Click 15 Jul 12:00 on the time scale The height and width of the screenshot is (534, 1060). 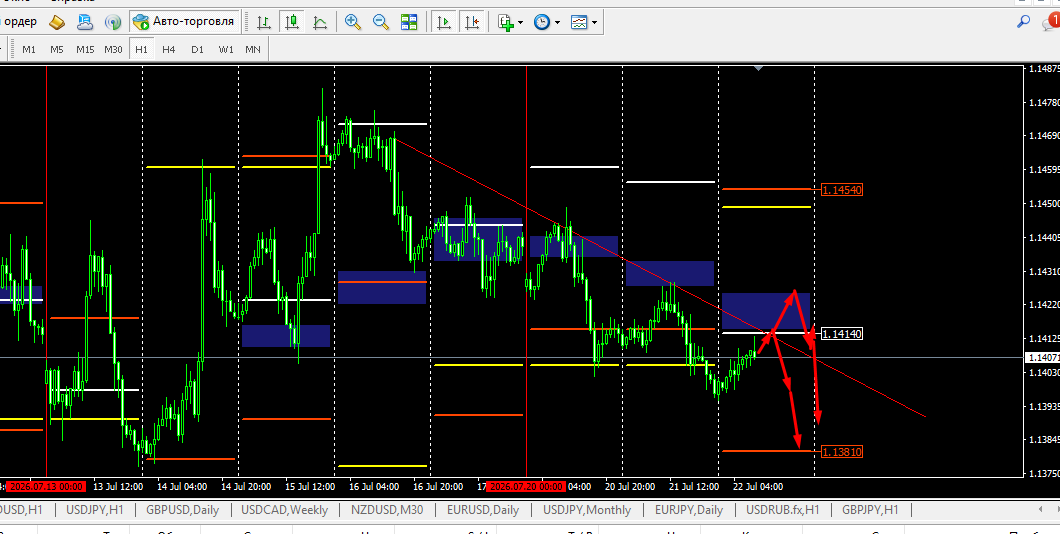pyautogui.click(x=309, y=487)
